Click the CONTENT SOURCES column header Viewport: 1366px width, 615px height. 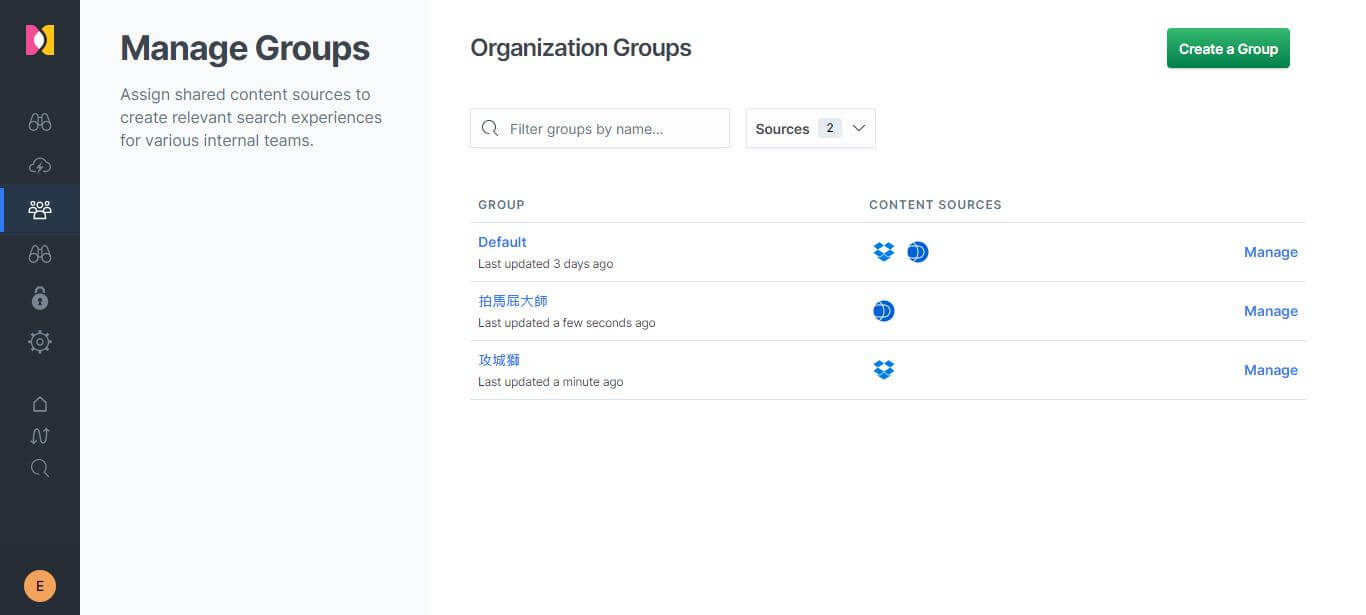pos(935,204)
